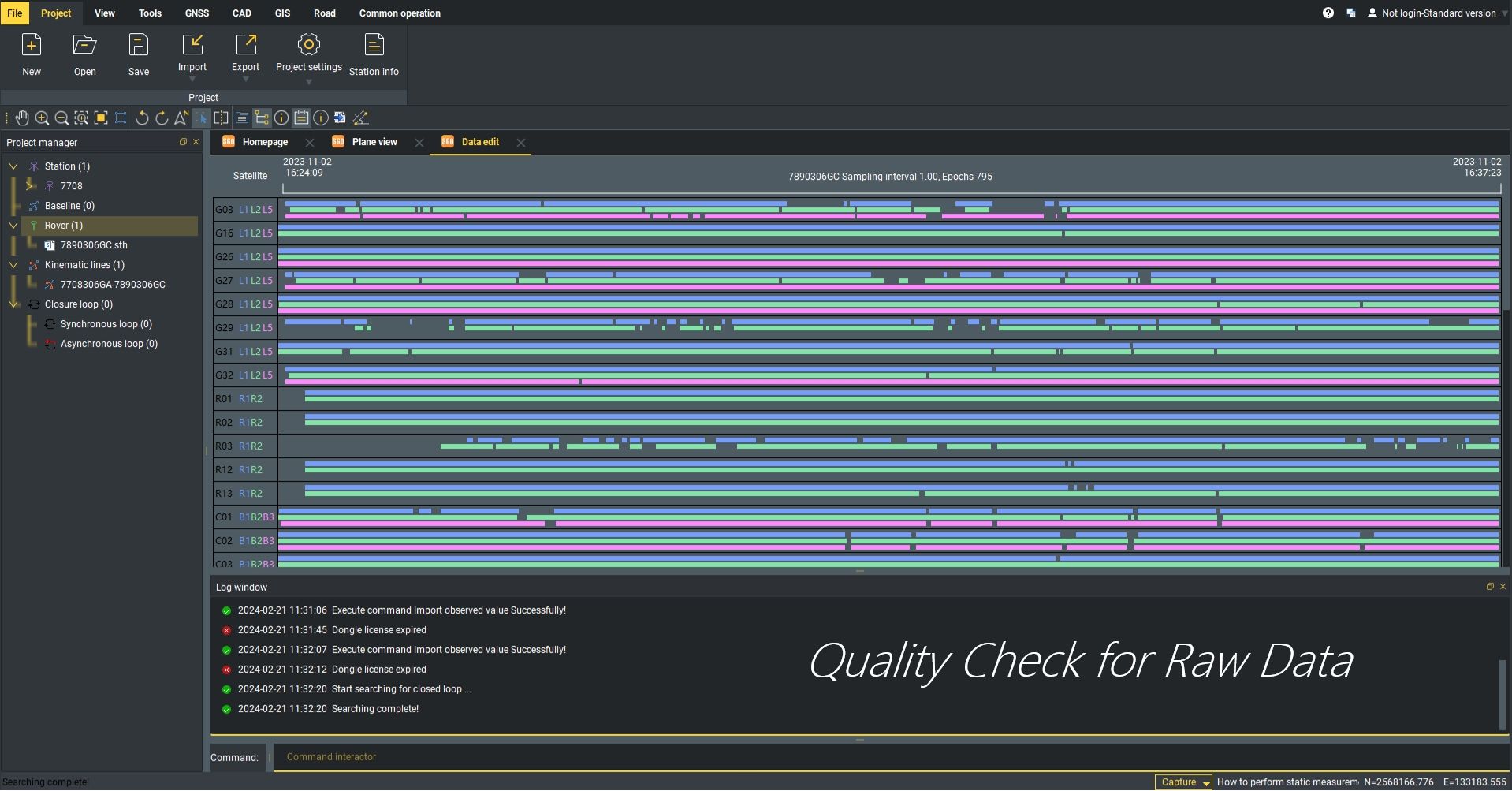The image size is (1512, 791).
Task: Click the rotate clockwise arrow
Action: tap(162, 118)
